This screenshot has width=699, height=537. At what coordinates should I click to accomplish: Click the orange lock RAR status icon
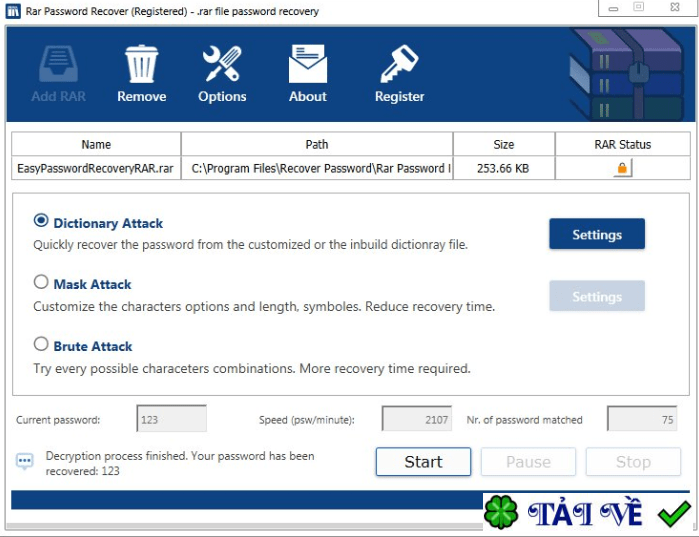coord(622,168)
